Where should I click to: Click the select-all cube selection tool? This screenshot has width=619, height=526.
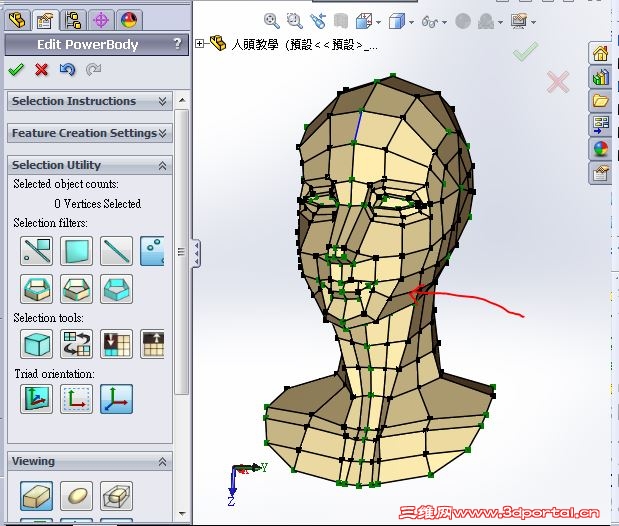[x=37, y=344]
